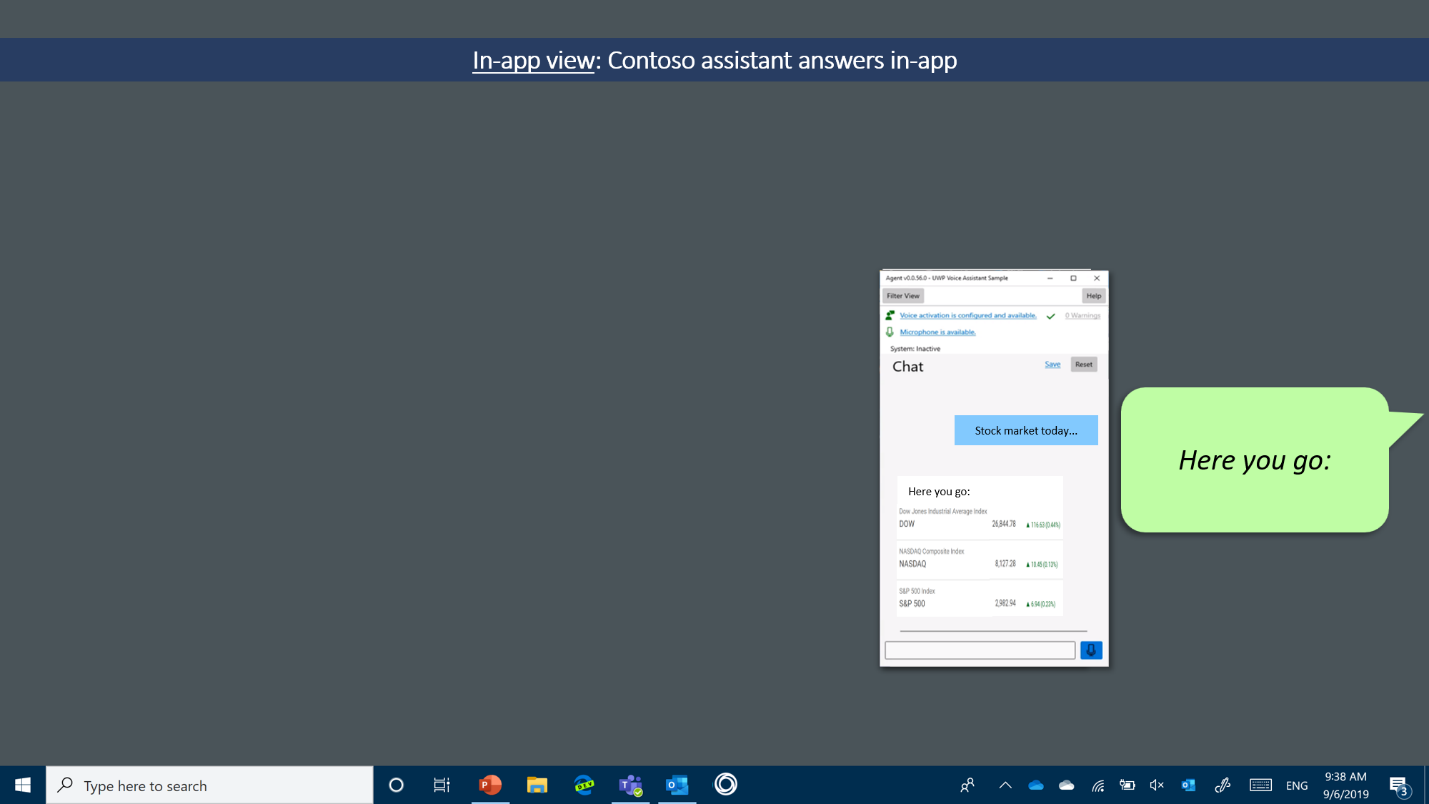Open Windows Ink Workspace pen icon

(x=1221, y=785)
